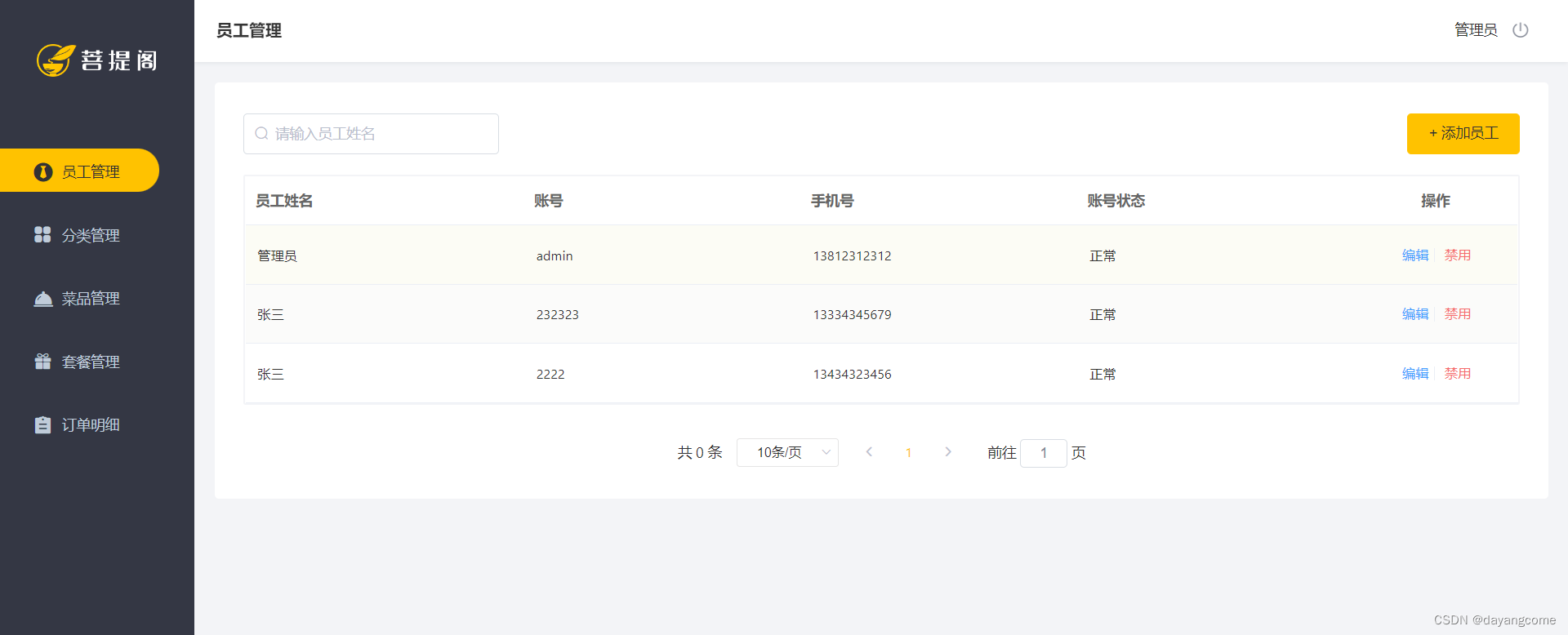Click the 分类管理 grid icon
This screenshot has height=635, width=1568.
click(42, 235)
